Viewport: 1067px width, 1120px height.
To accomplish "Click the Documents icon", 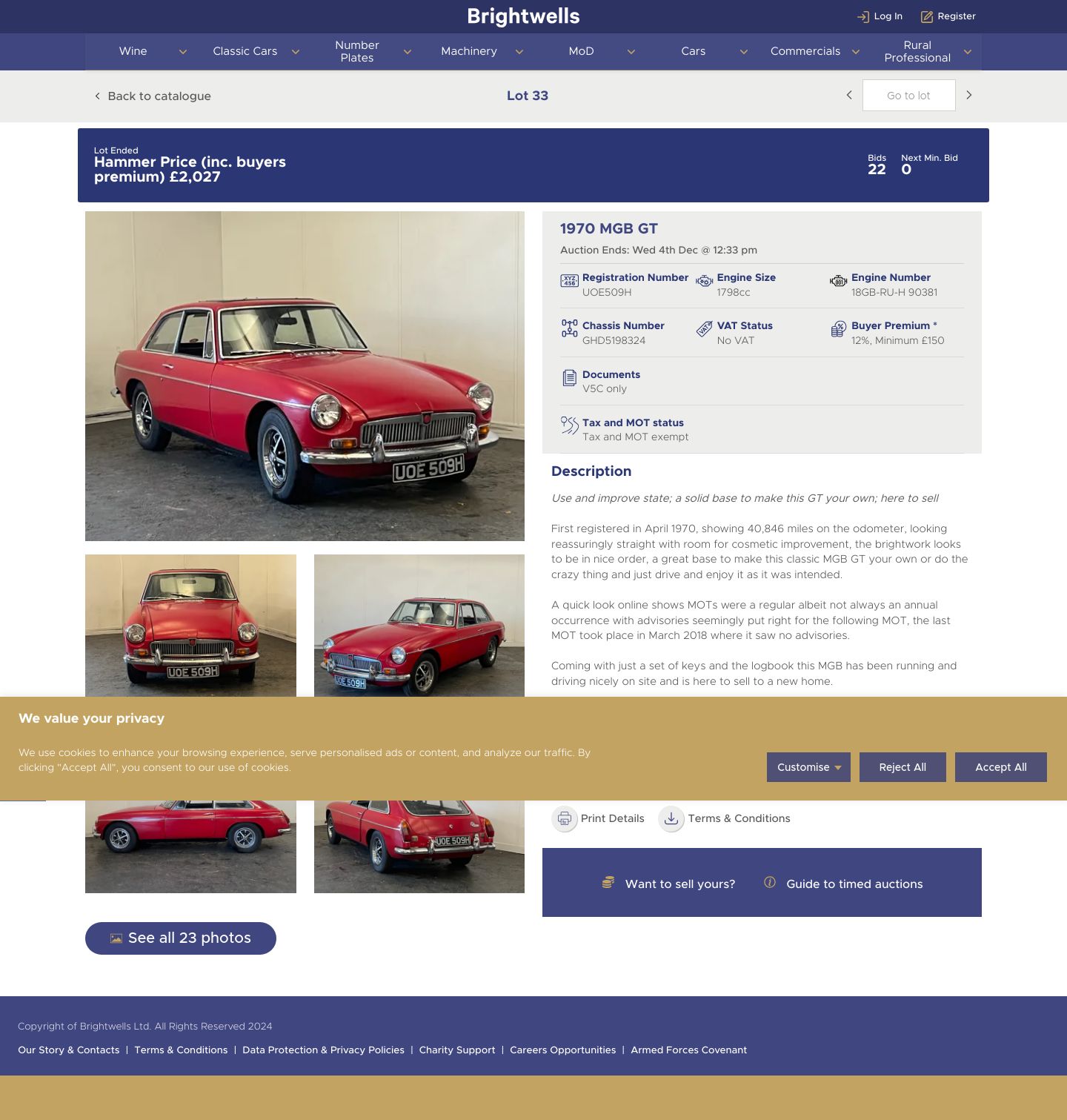I will pyautogui.click(x=569, y=378).
